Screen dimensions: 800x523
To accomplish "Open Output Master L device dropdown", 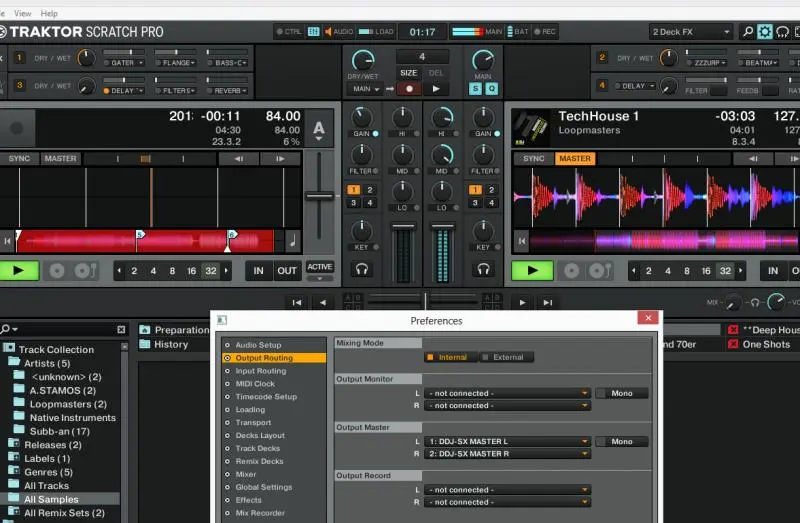I will click(x=507, y=441).
